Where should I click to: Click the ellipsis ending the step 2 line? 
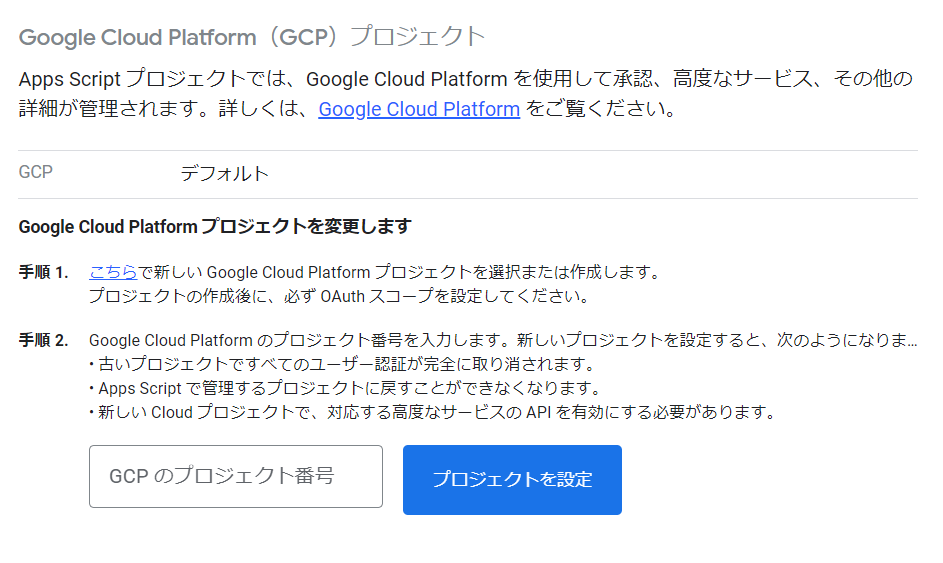[x=913, y=344]
